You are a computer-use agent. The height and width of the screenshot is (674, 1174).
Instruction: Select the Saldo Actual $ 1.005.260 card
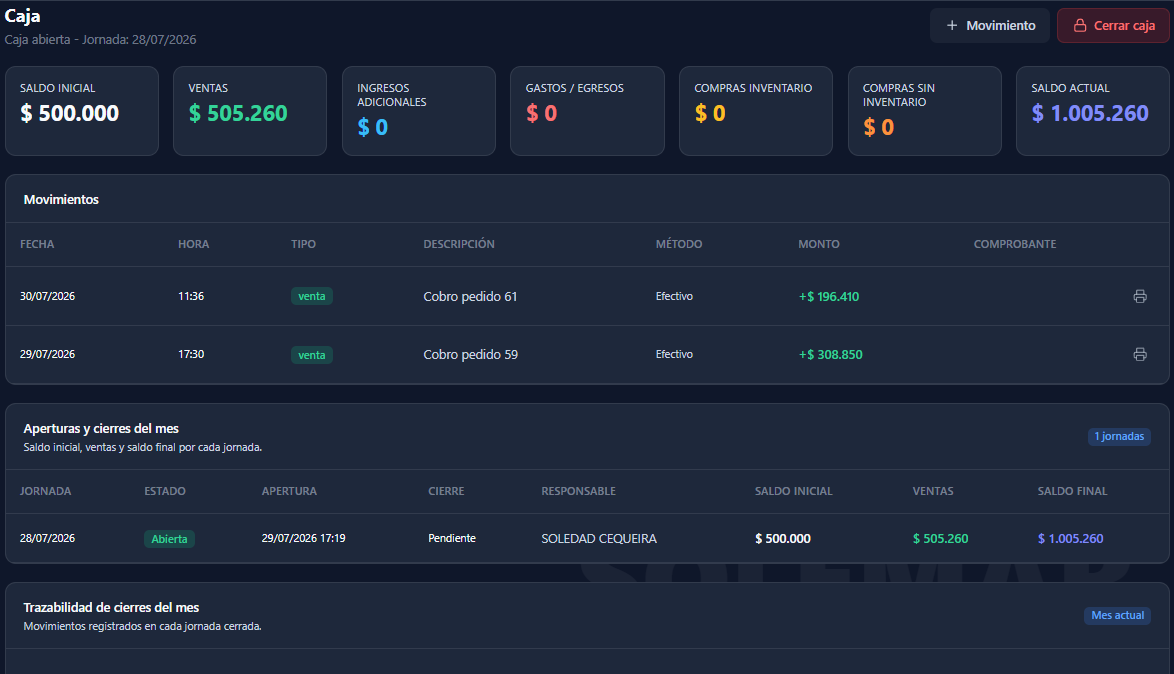pyautogui.click(x=1092, y=111)
